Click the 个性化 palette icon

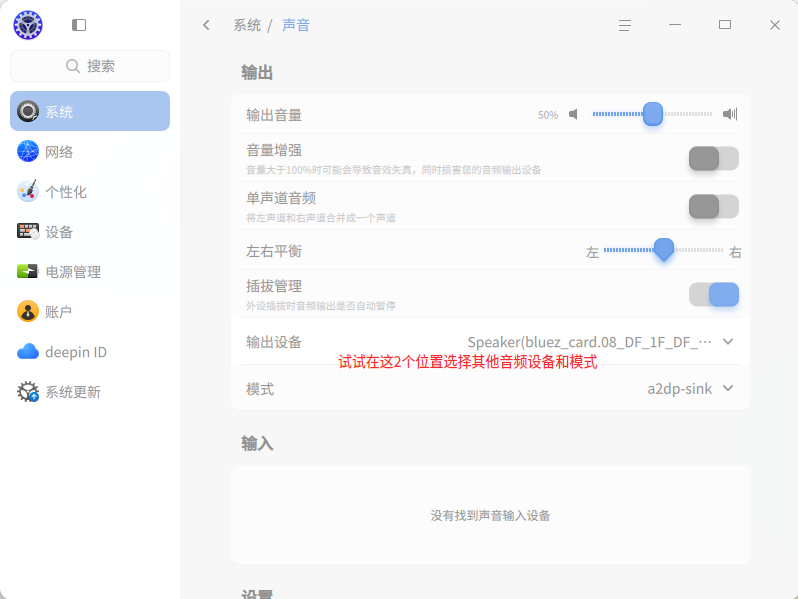coord(28,191)
